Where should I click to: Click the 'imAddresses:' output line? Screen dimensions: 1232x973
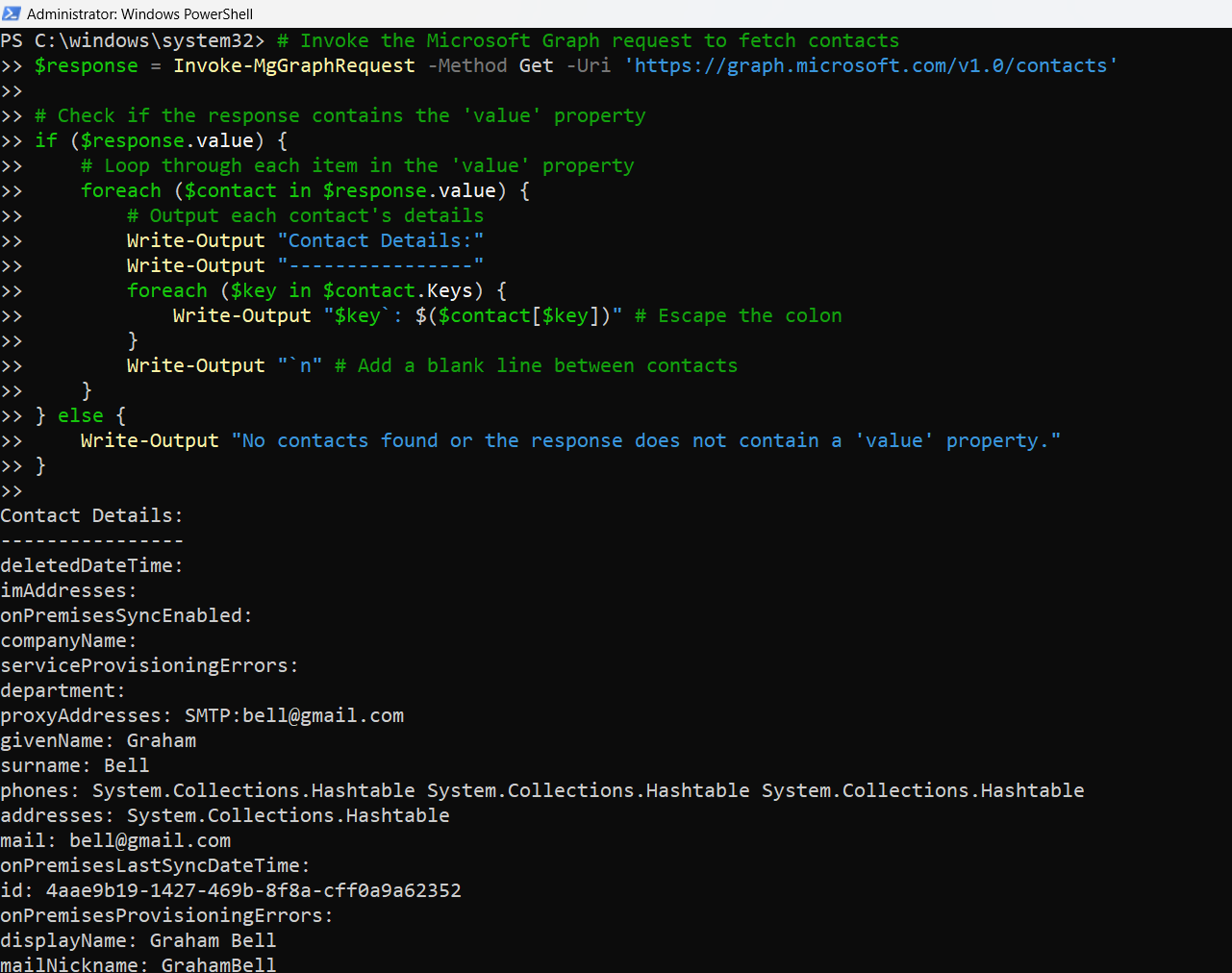(x=69, y=590)
